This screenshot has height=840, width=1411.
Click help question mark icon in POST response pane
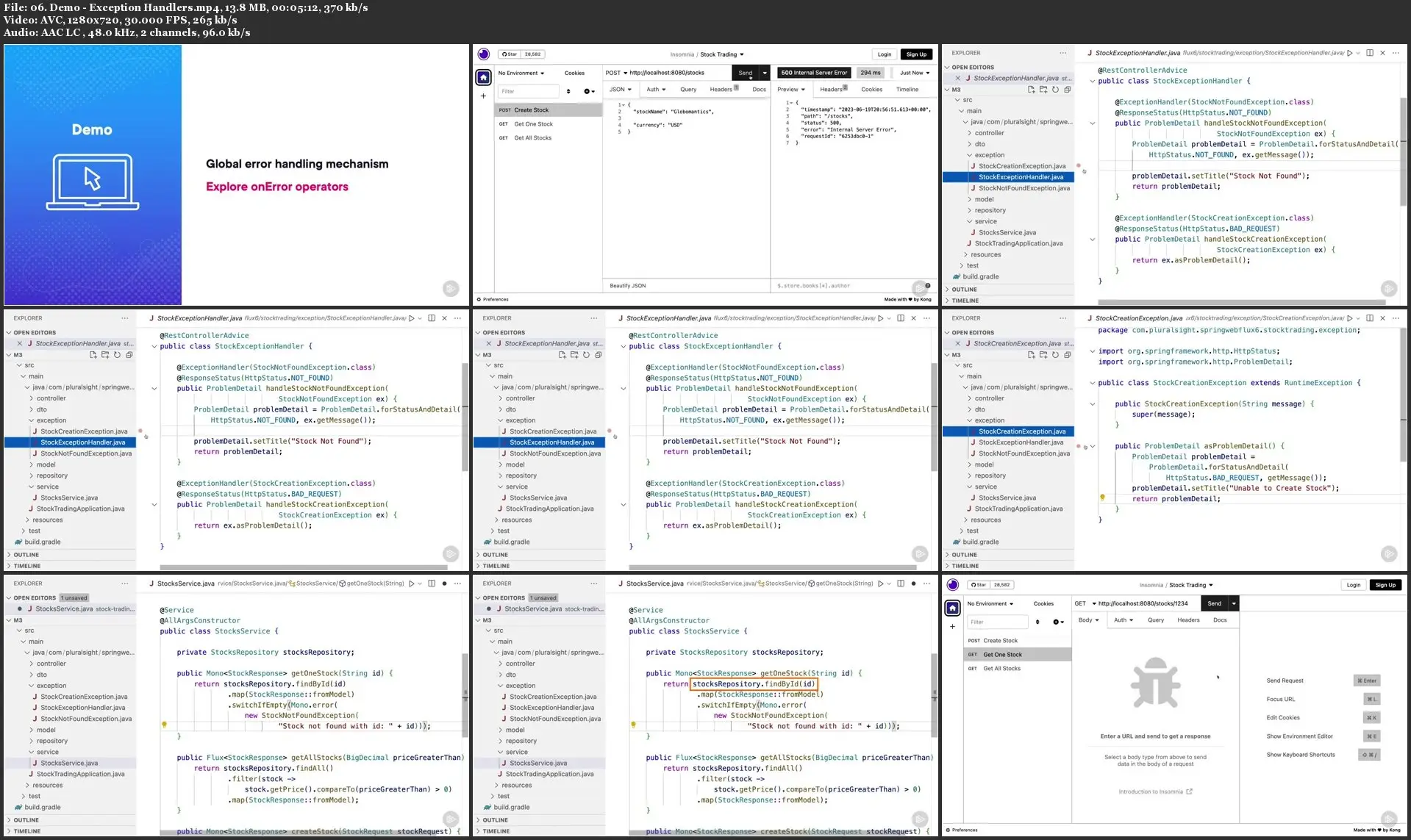[x=928, y=285]
